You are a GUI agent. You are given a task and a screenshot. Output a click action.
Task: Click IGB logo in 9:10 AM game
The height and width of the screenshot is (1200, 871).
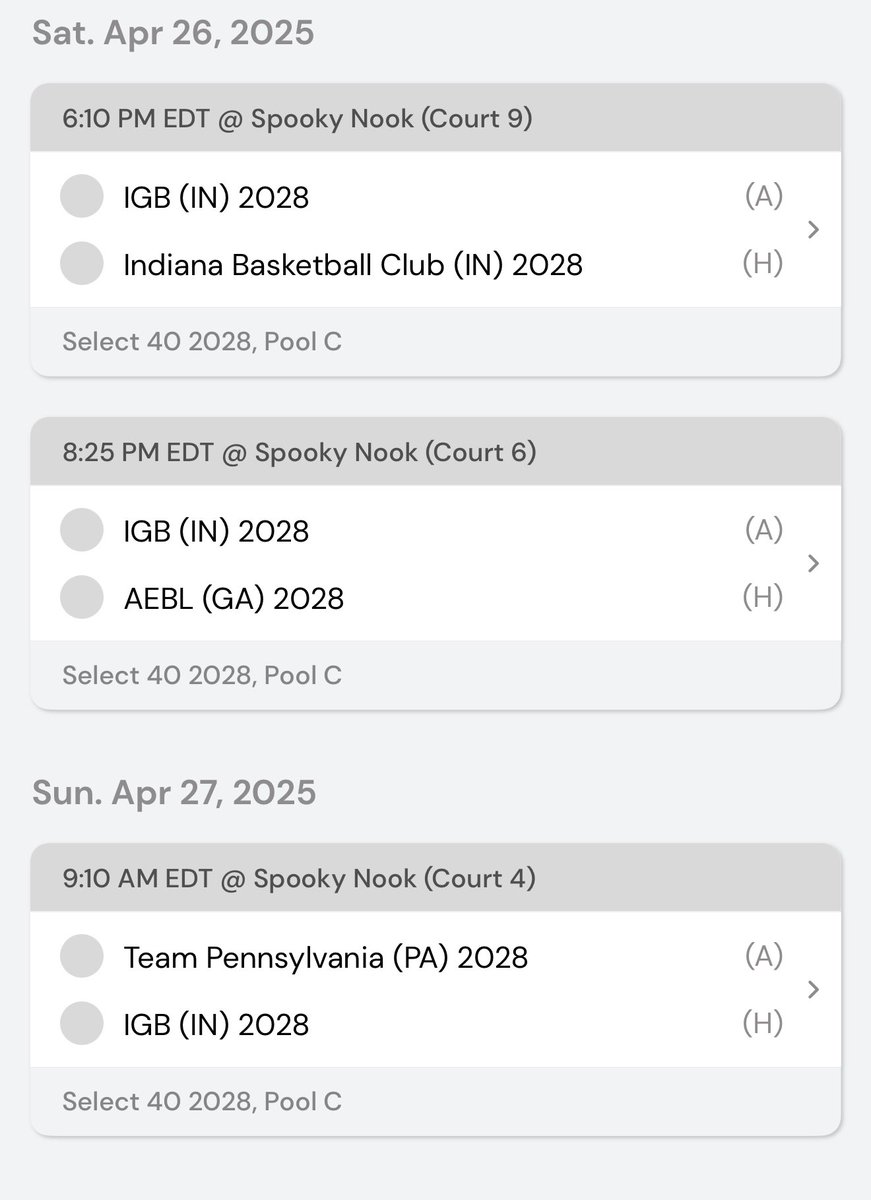(x=82, y=1024)
